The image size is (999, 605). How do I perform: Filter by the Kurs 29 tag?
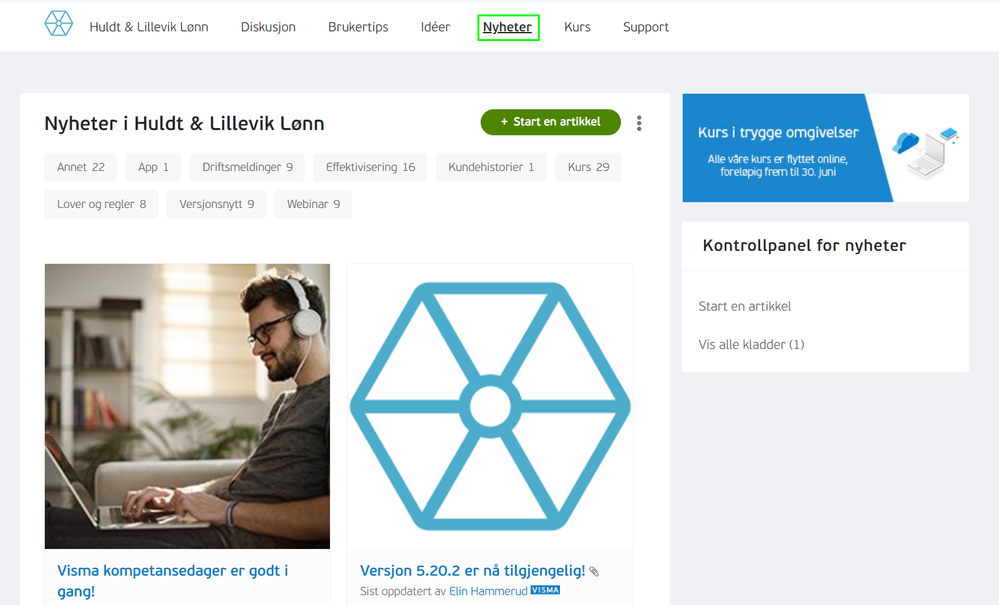tap(588, 167)
